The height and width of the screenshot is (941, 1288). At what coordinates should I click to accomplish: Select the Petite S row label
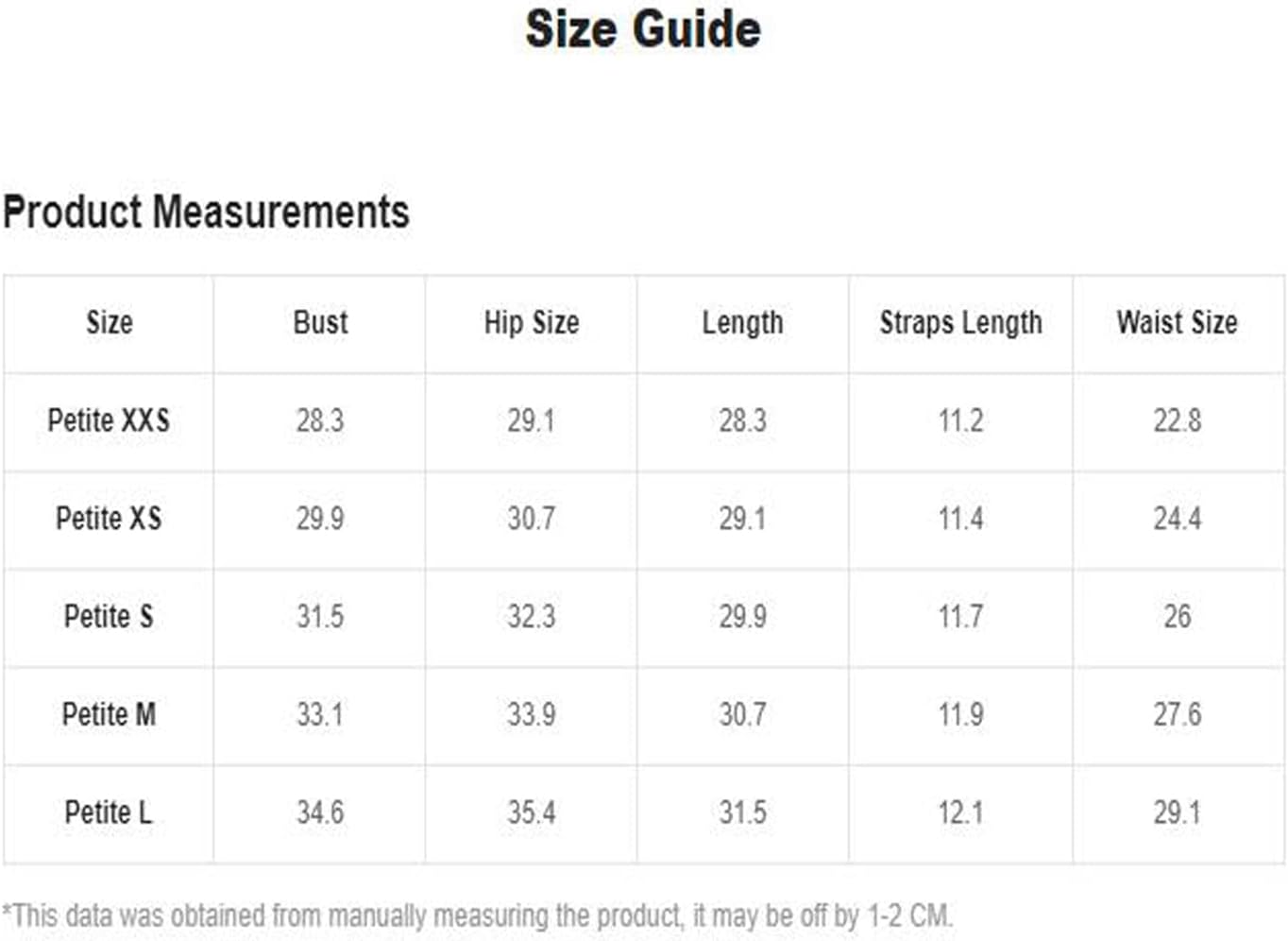(109, 617)
